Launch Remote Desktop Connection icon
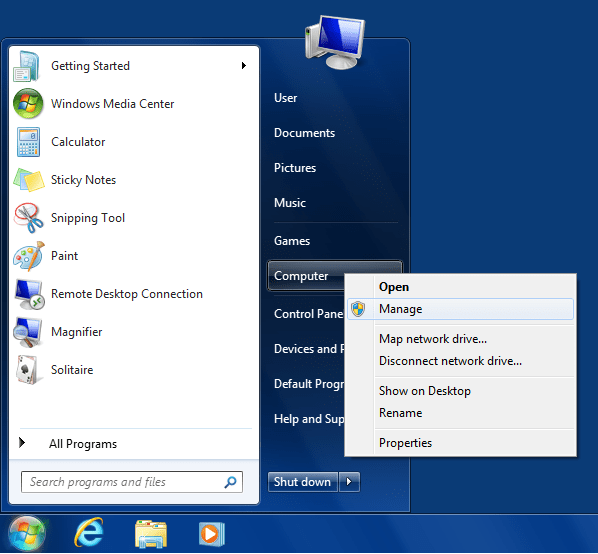598x554 pixels. coord(29,294)
